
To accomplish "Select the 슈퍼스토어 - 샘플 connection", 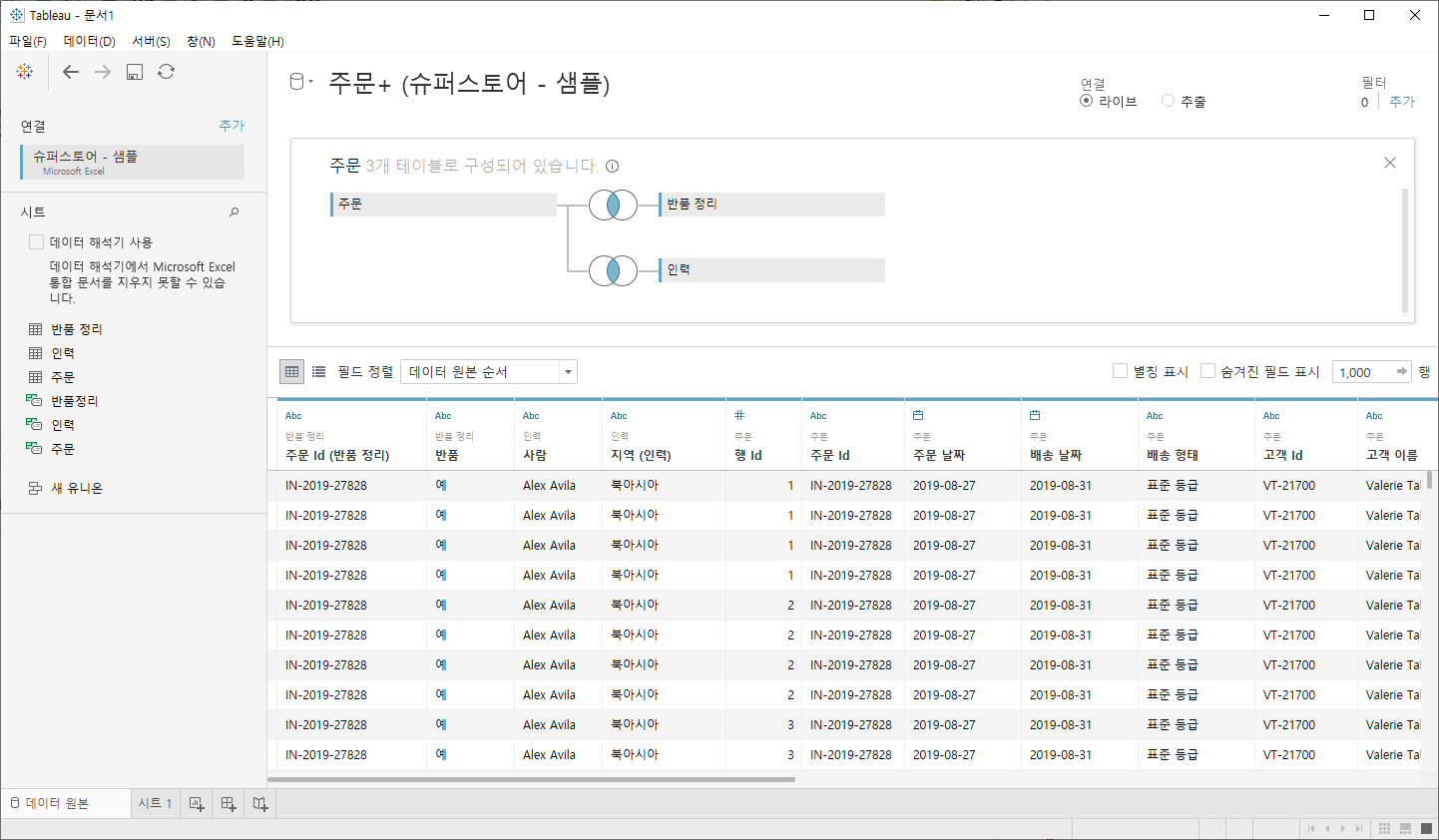I will coord(132,163).
